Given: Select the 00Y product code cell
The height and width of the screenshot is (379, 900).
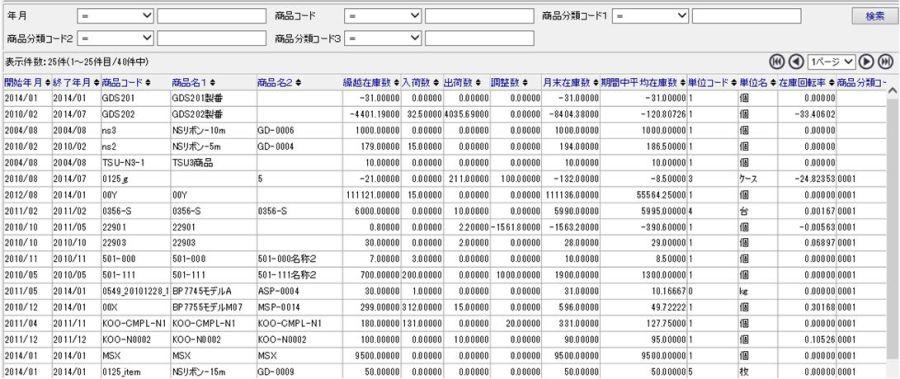Looking at the screenshot, I should [135, 195].
